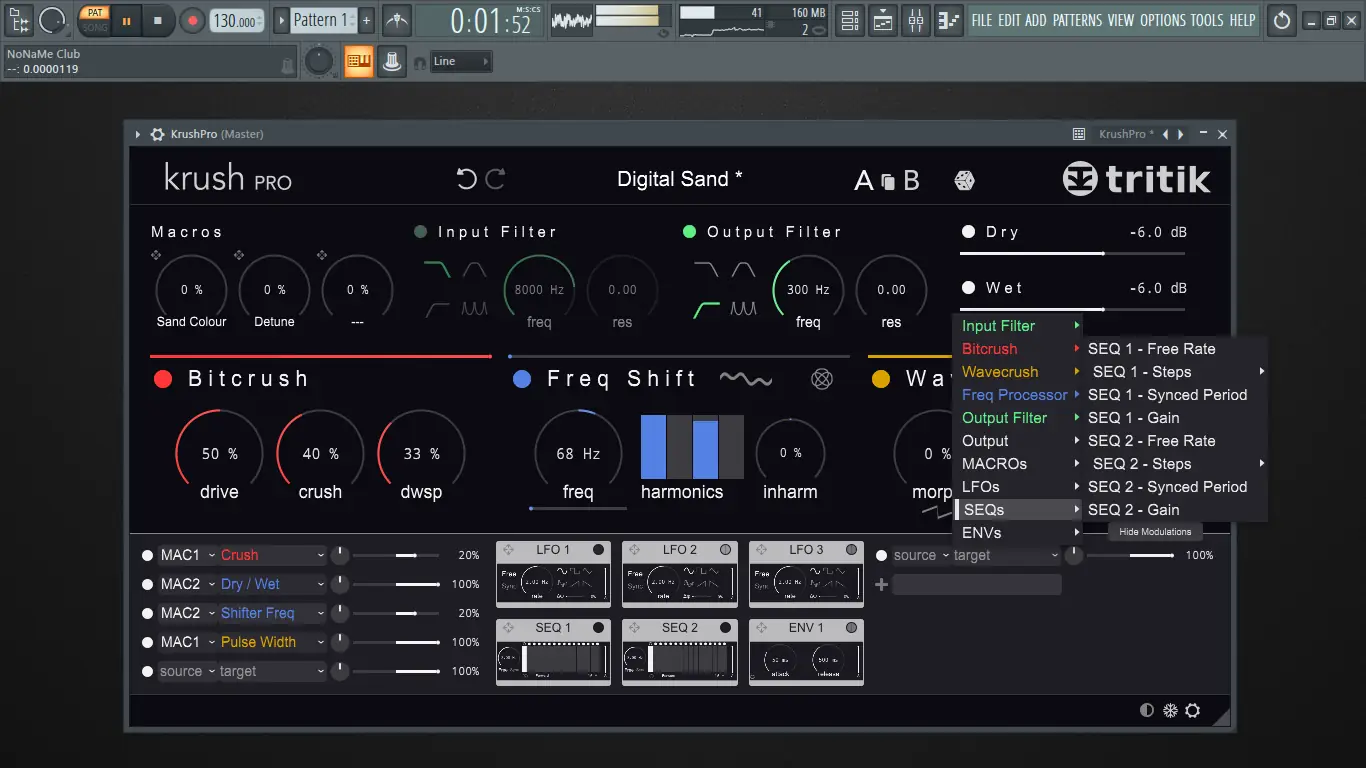Click the Dry level slider

pos(1072,253)
